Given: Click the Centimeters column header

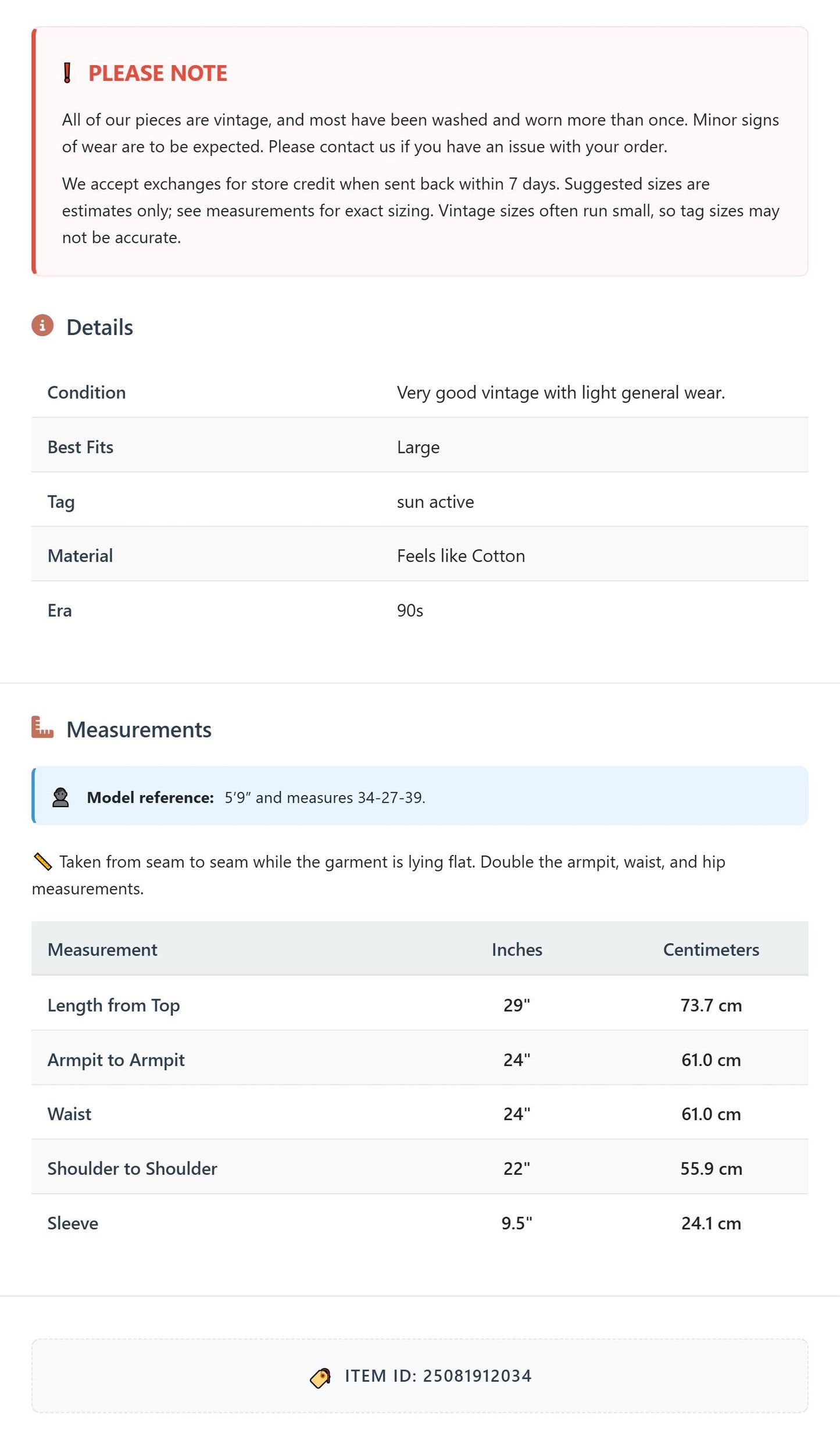Looking at the screenshot, I should 711,950.
